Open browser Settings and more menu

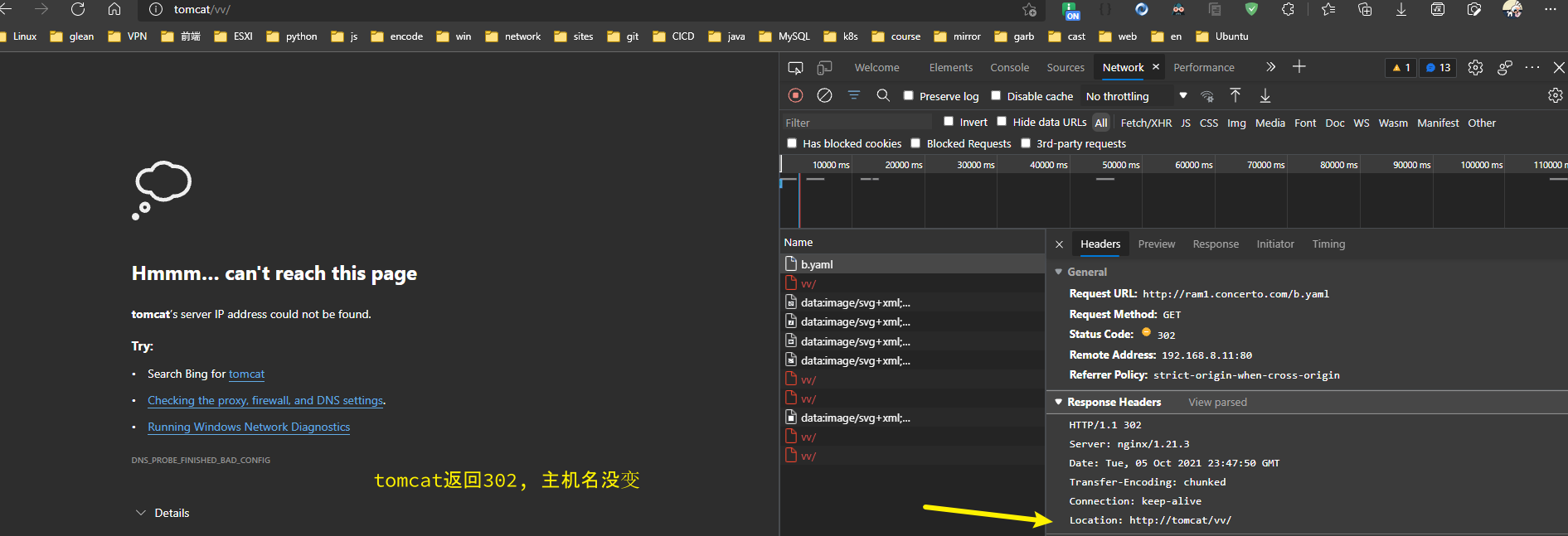coord(1550,9)
